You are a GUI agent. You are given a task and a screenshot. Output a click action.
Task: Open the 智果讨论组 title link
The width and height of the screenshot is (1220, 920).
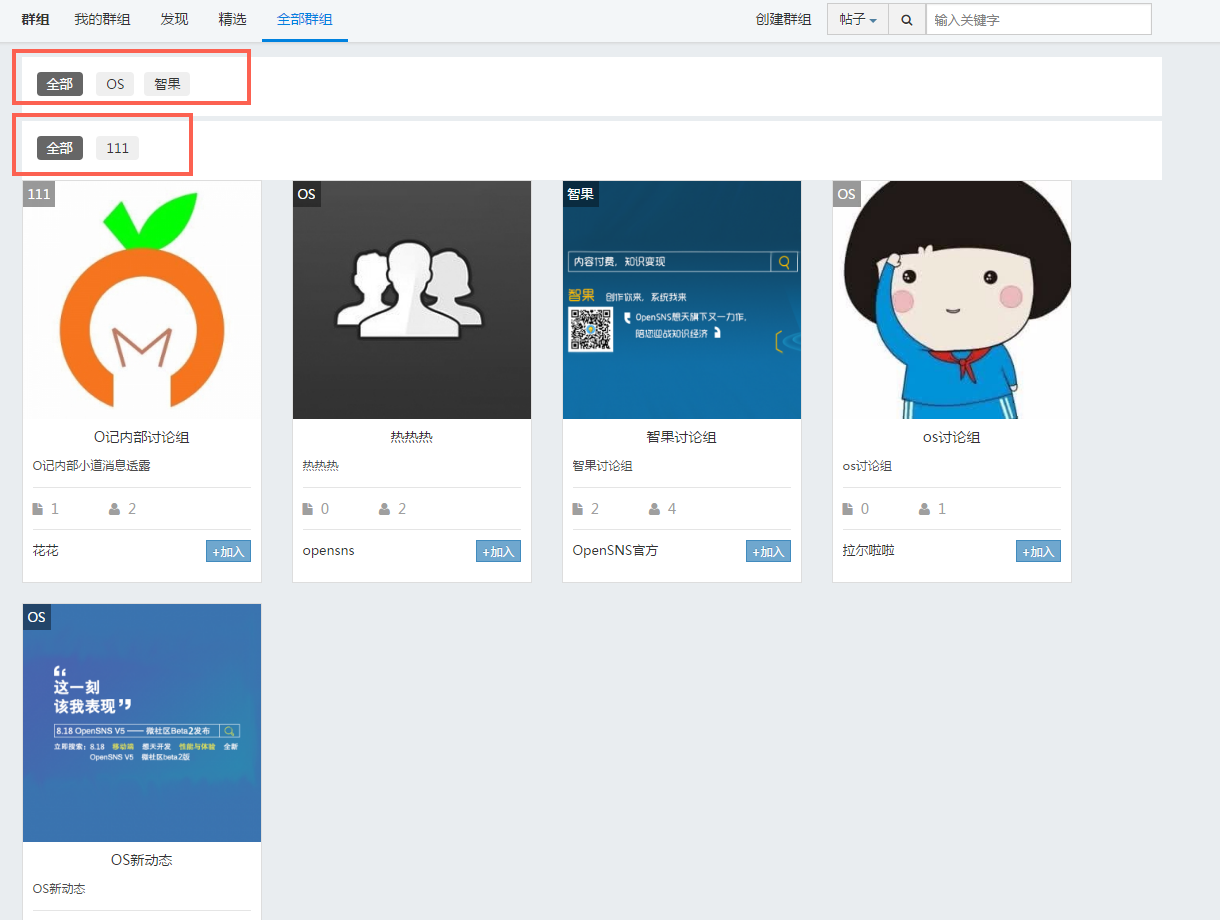click(x=682, y=437)
